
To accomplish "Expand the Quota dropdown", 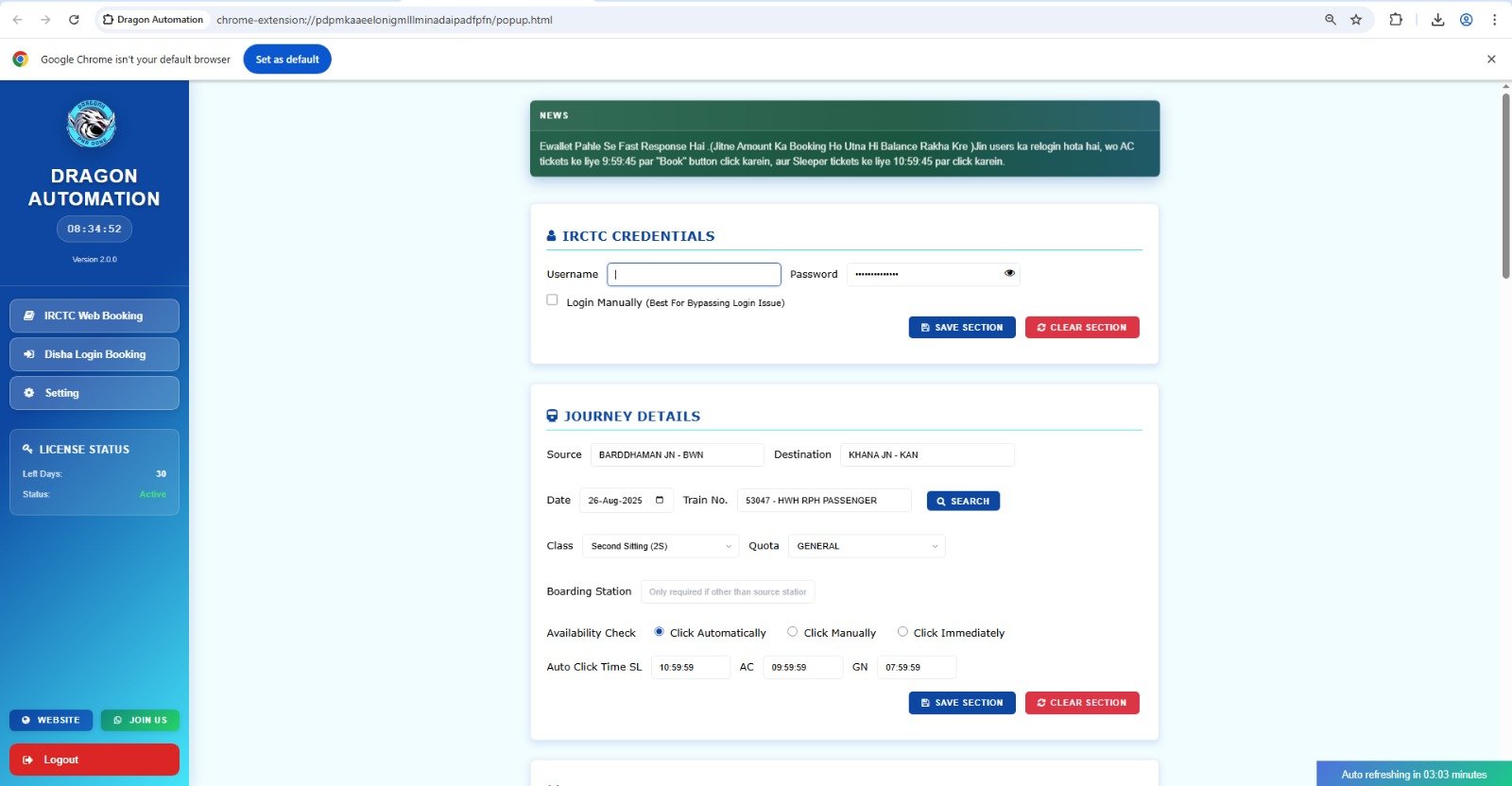I will pos(867,546).
